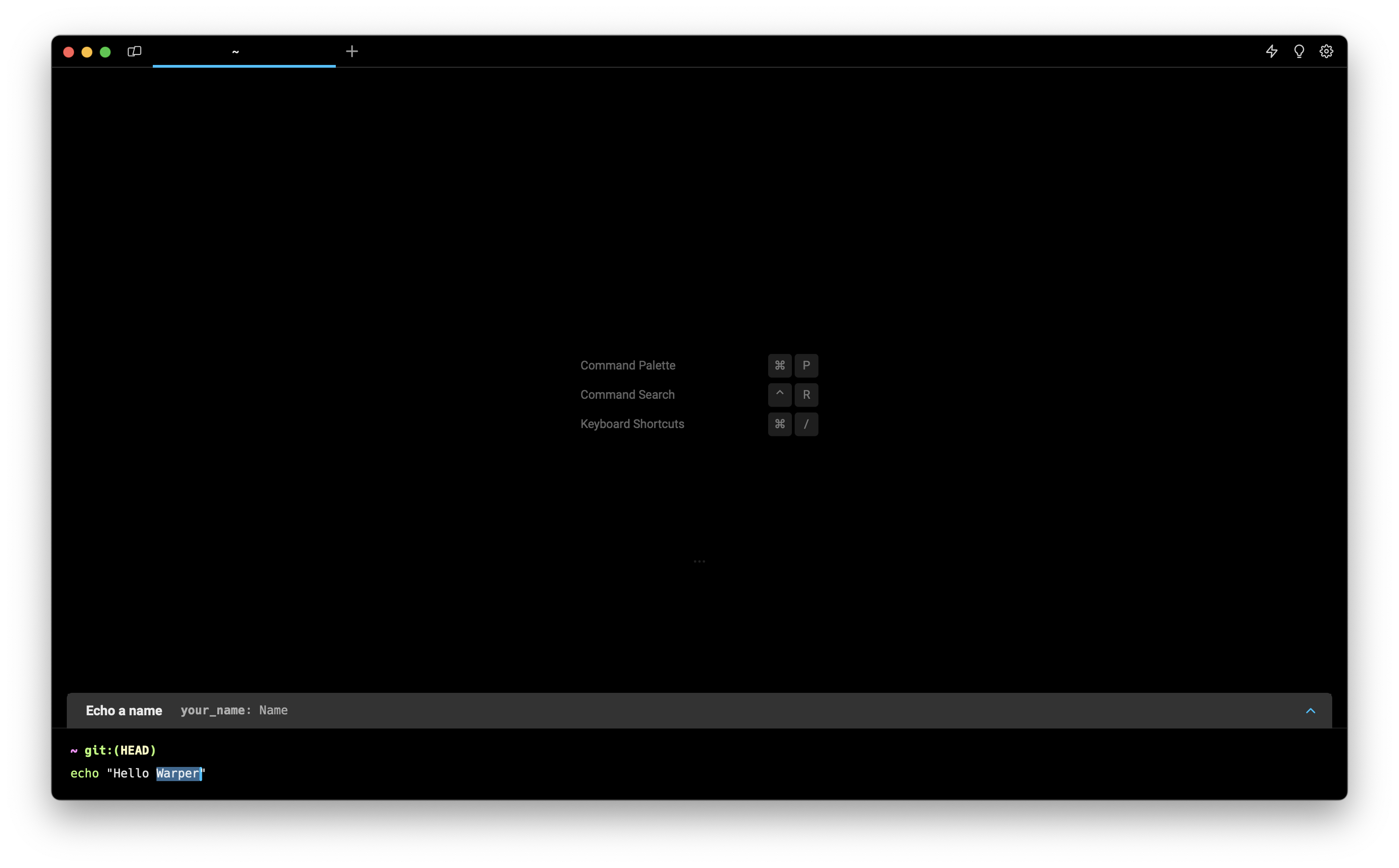Open the settings gear icon
This screenshot has width=1399, height=868.
(x=1326, y=52)
